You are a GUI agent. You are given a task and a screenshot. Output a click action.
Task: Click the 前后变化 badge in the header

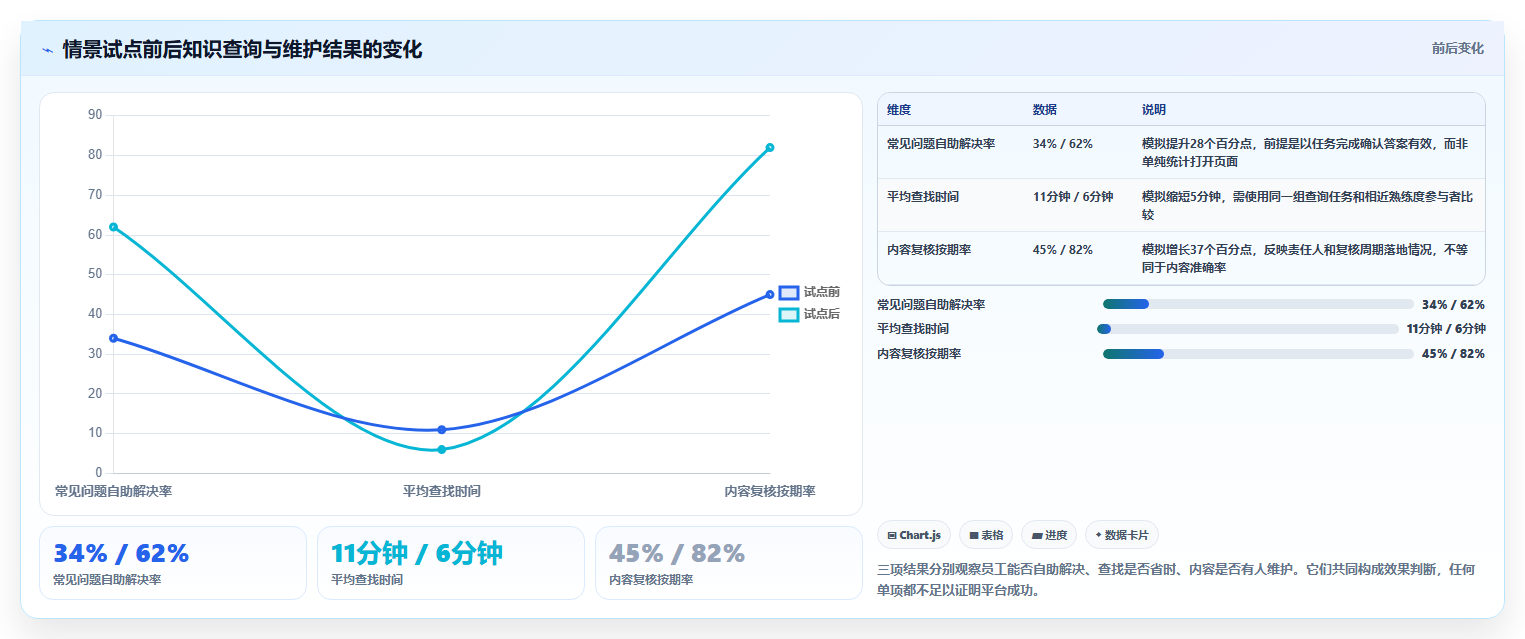(1457, 48)
